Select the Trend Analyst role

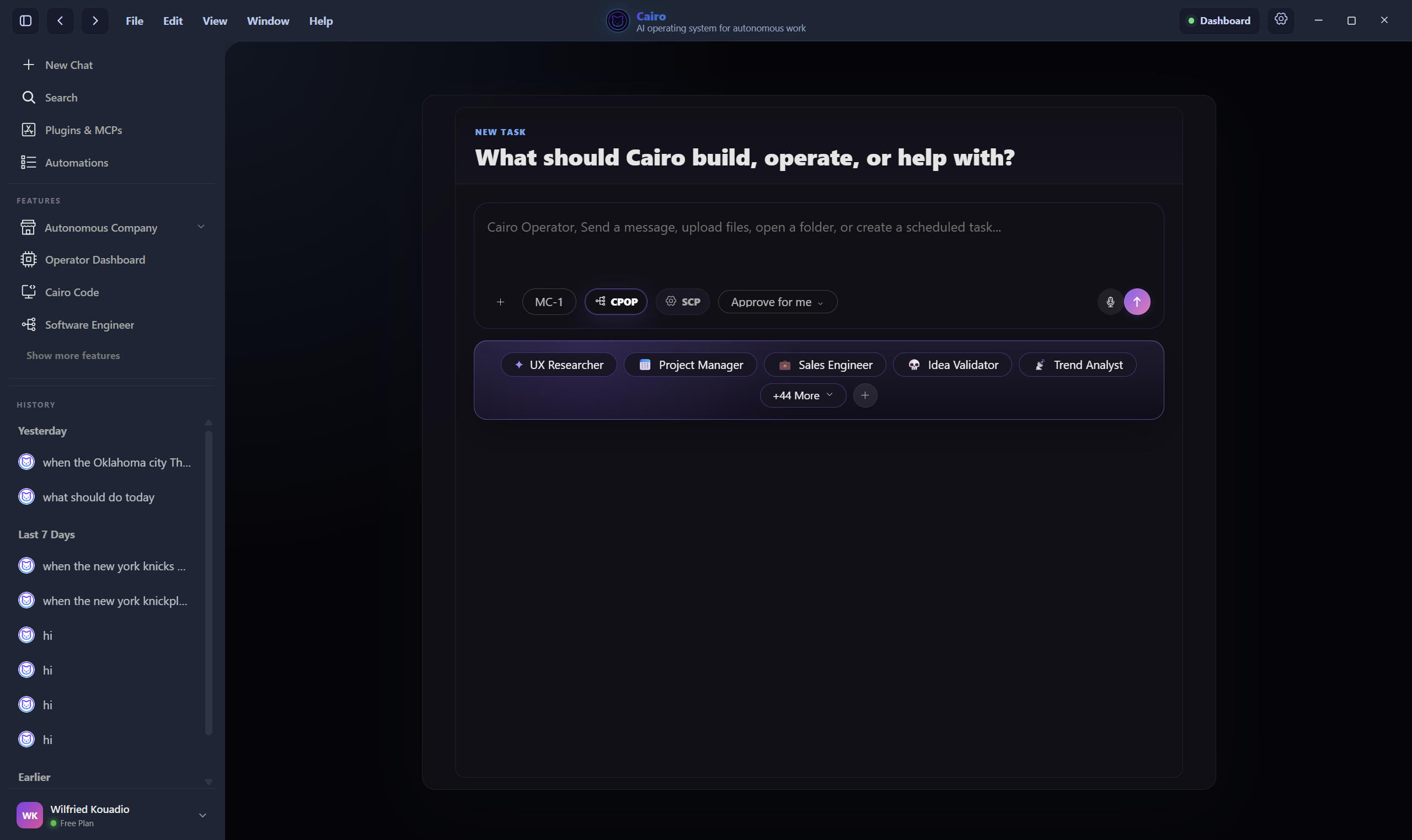1078,365
